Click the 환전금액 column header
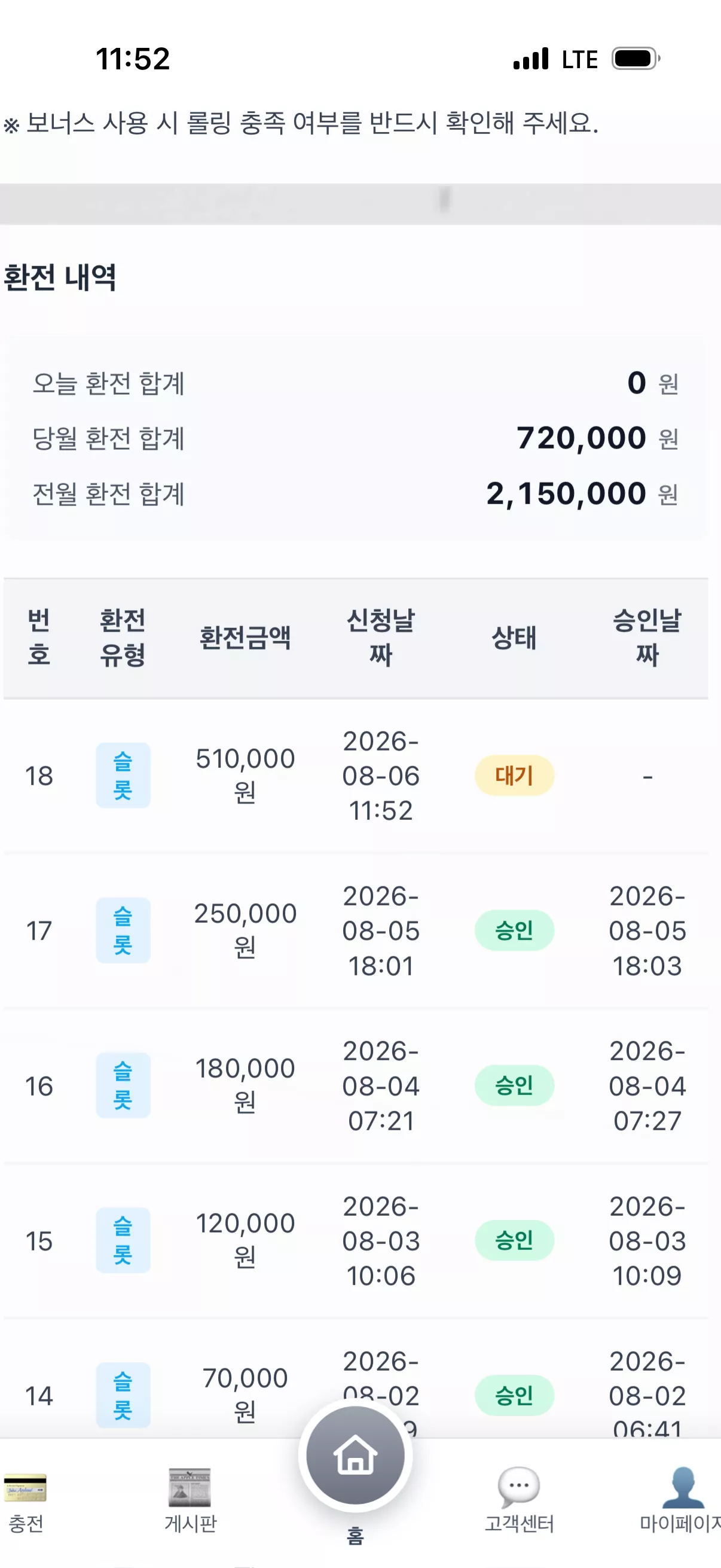Screen dimensions: 721x1568 click(245, 638)
